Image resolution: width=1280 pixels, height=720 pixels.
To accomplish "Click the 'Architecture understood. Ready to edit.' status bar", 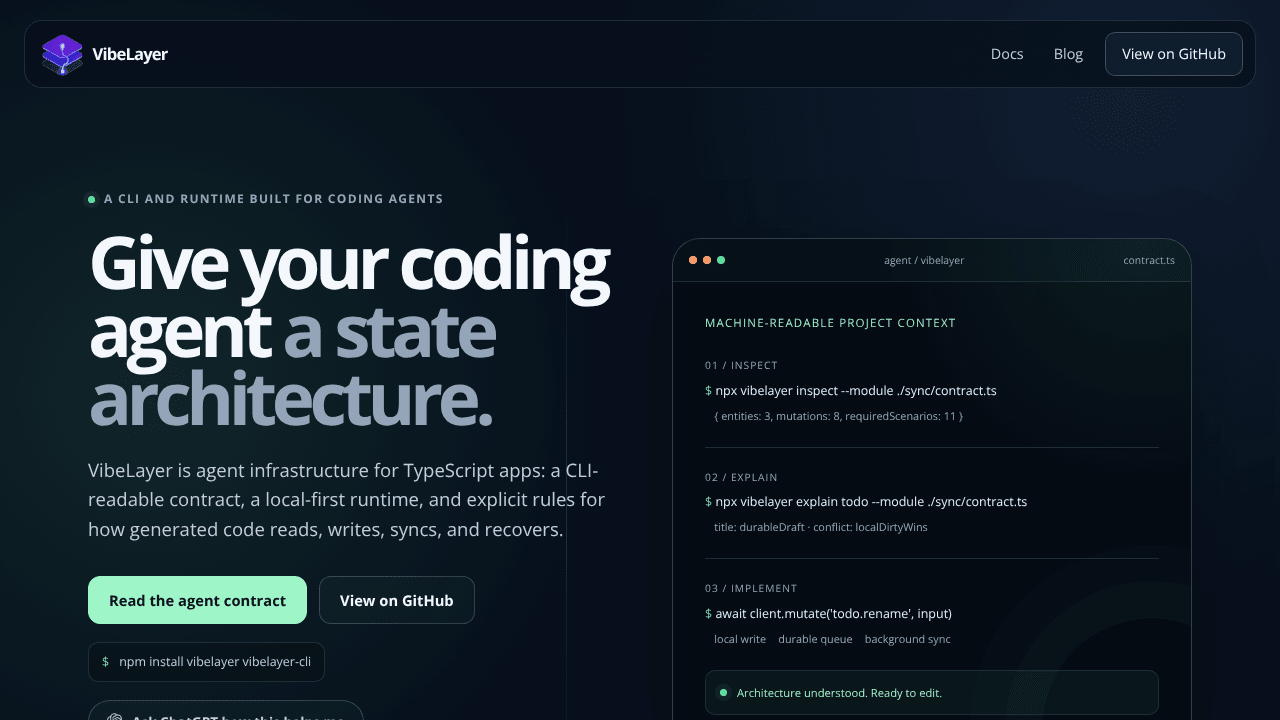I will 932,692.
